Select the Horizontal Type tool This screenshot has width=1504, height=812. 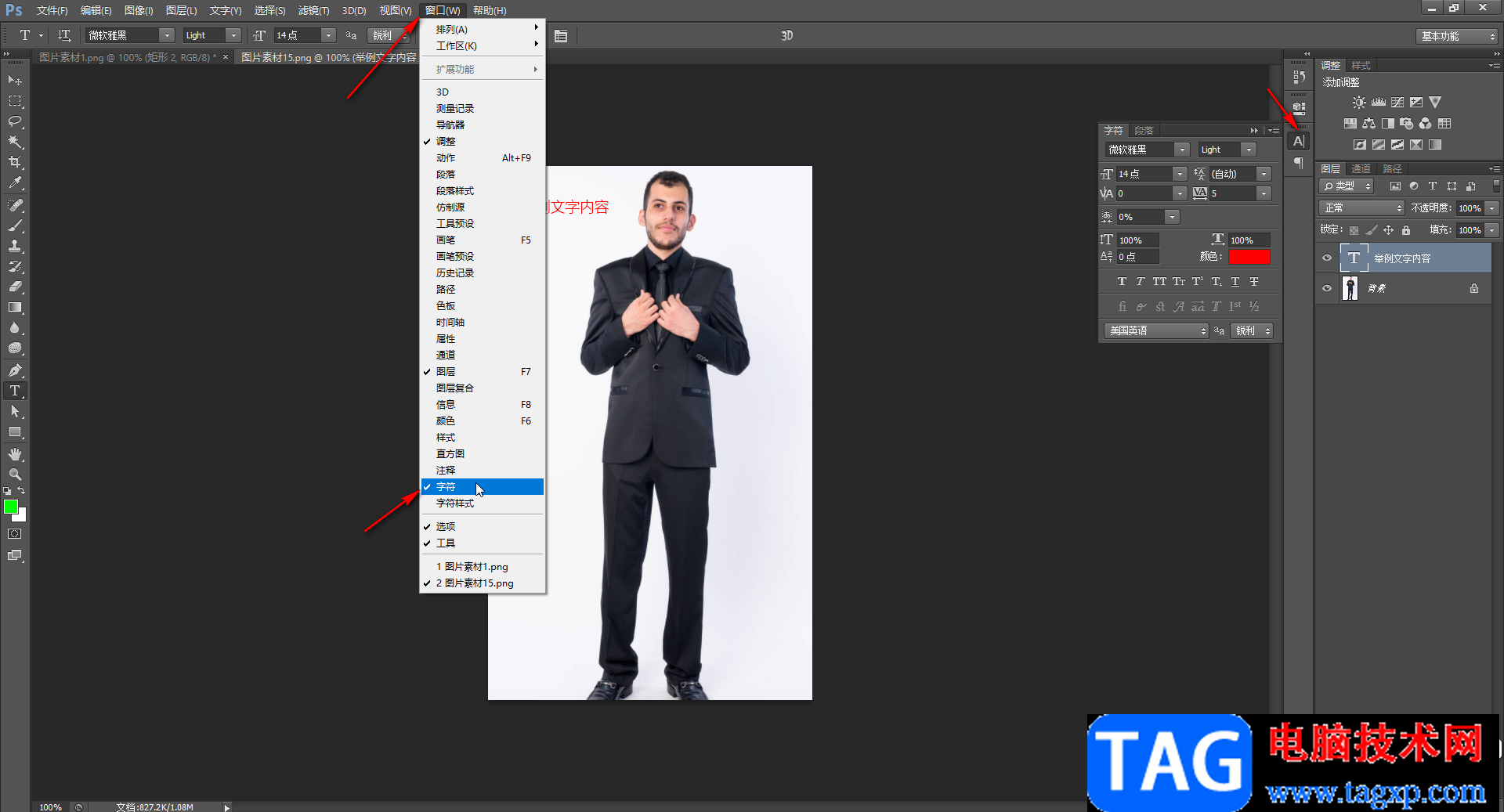15,391
